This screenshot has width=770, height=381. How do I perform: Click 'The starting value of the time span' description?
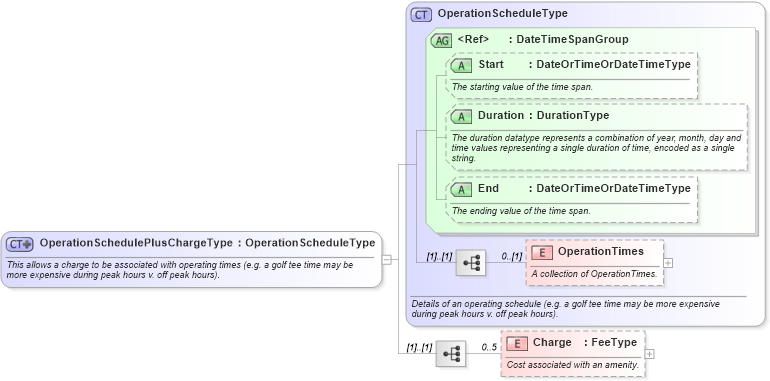click(x=522, y=87)
